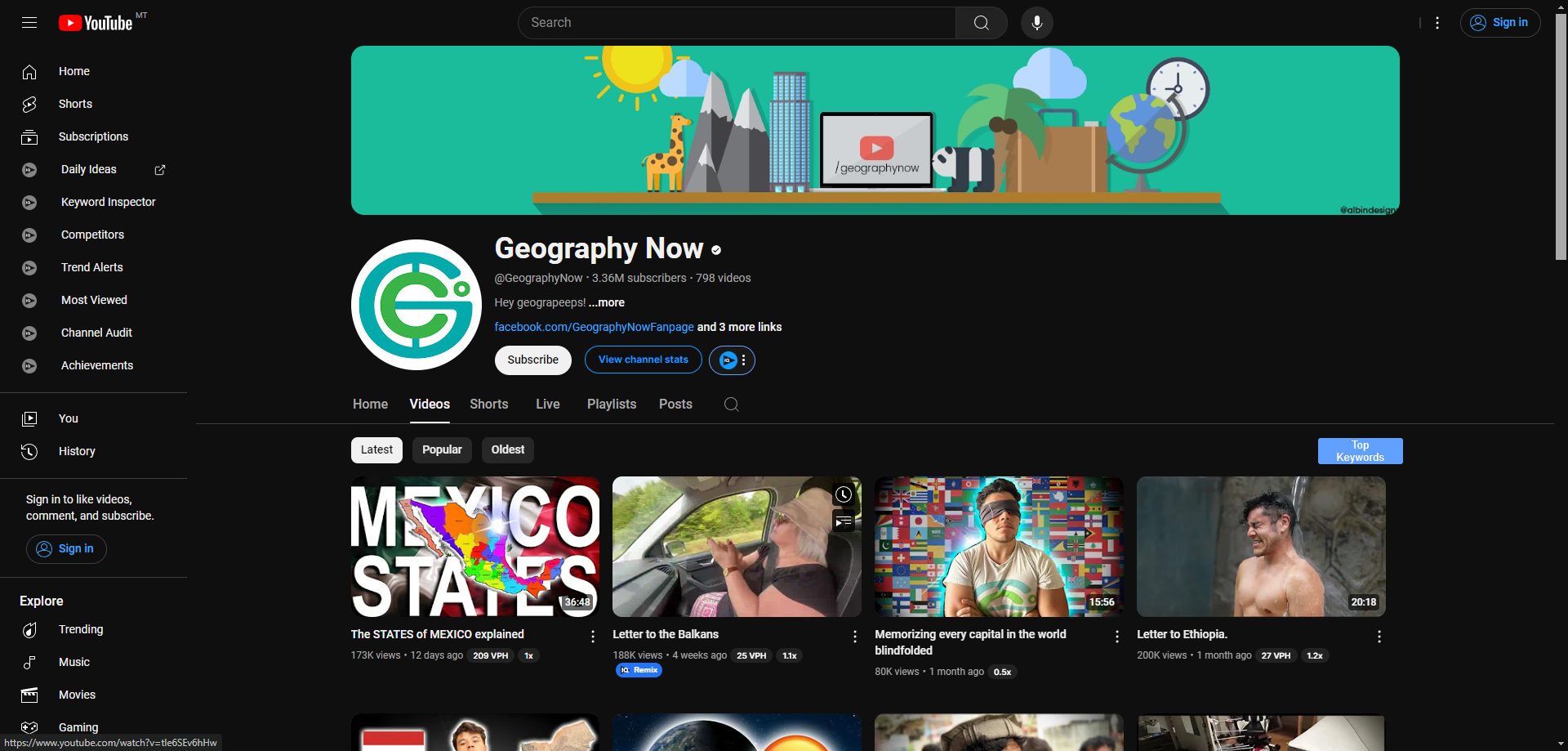Open Trend Alerts in sidebar
1568x751 pixels.
tap(93, 267)
